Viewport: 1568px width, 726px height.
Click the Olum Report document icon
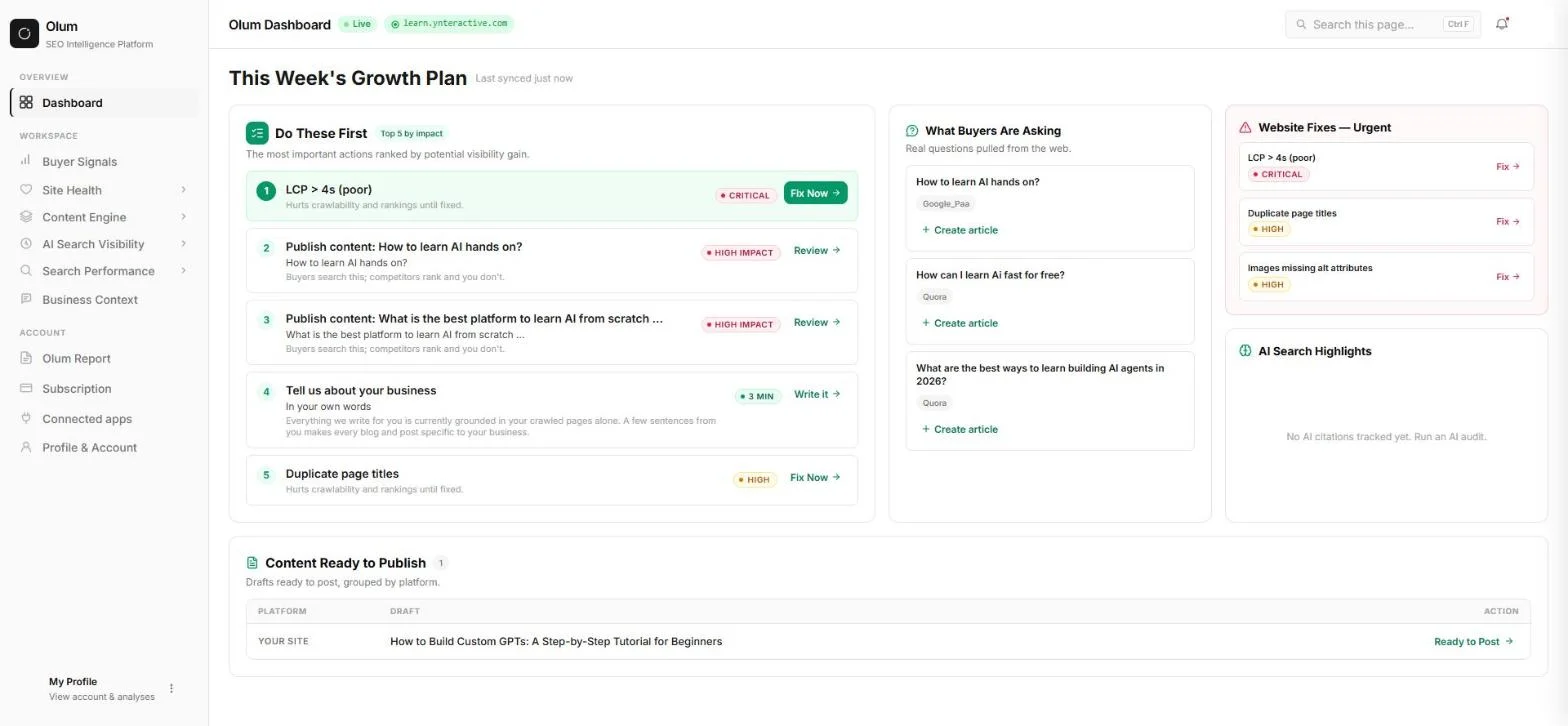coord(26,358)
